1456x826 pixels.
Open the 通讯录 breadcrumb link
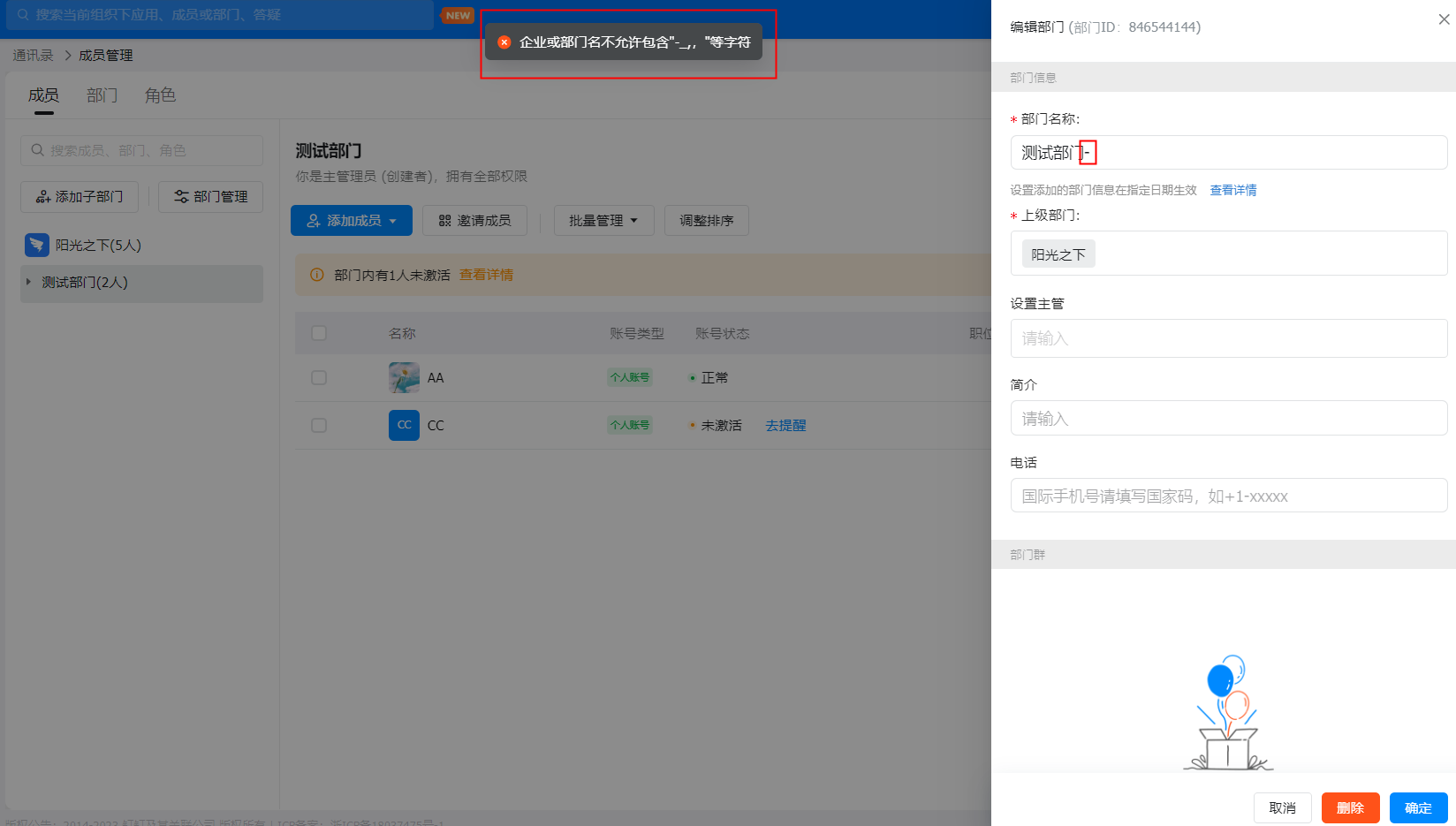pos(33,55)
